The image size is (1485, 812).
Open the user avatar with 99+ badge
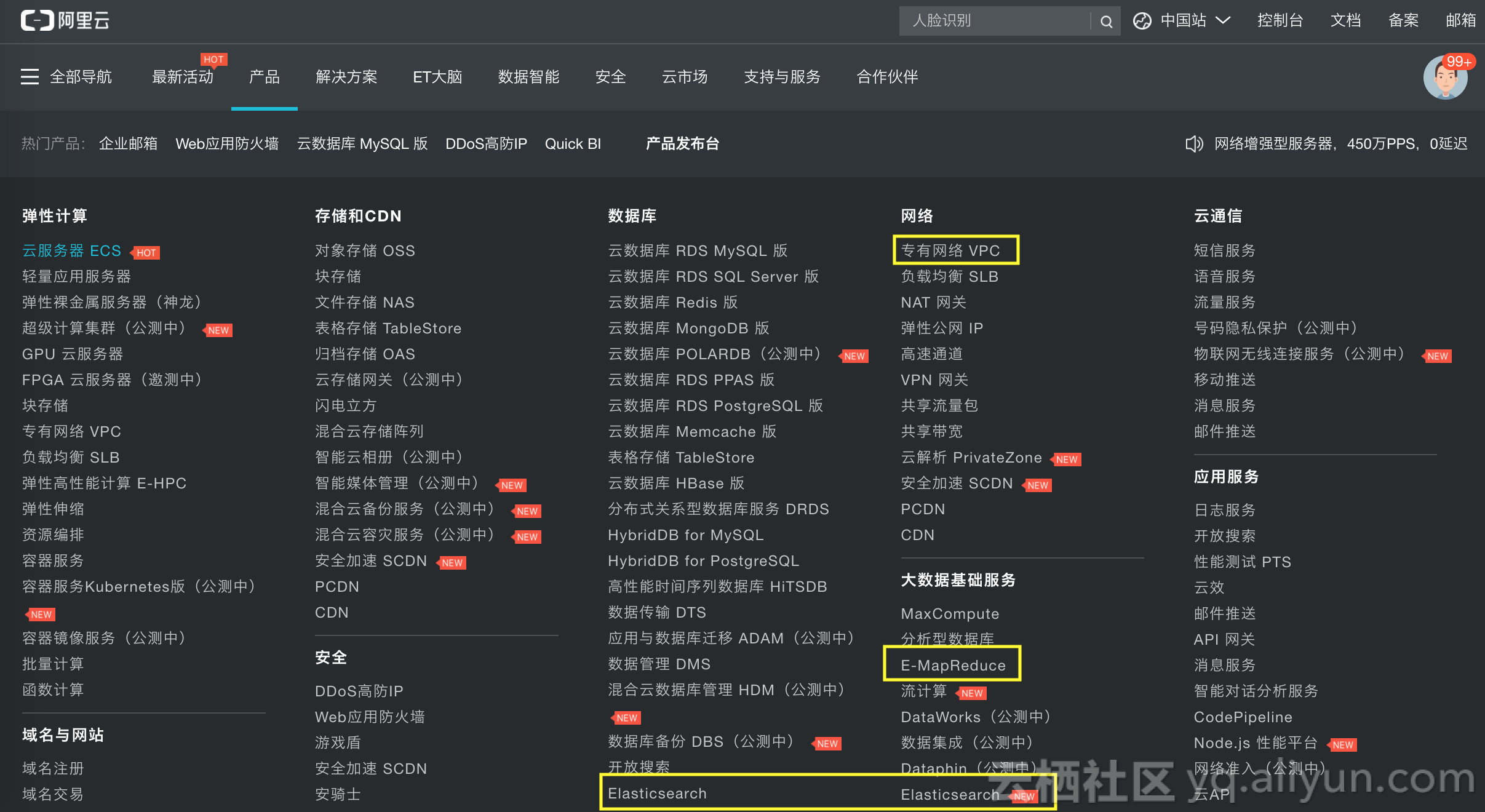tap(1446, 77)
